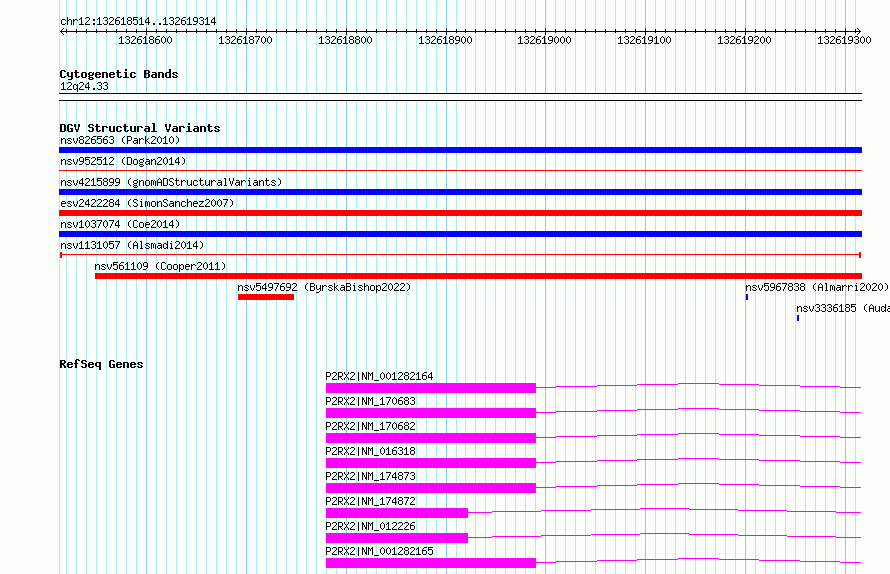The height and width of the screenshot is (574, 890).
Task: Click ruler position 132618600
Action: [x=145, y=40]
